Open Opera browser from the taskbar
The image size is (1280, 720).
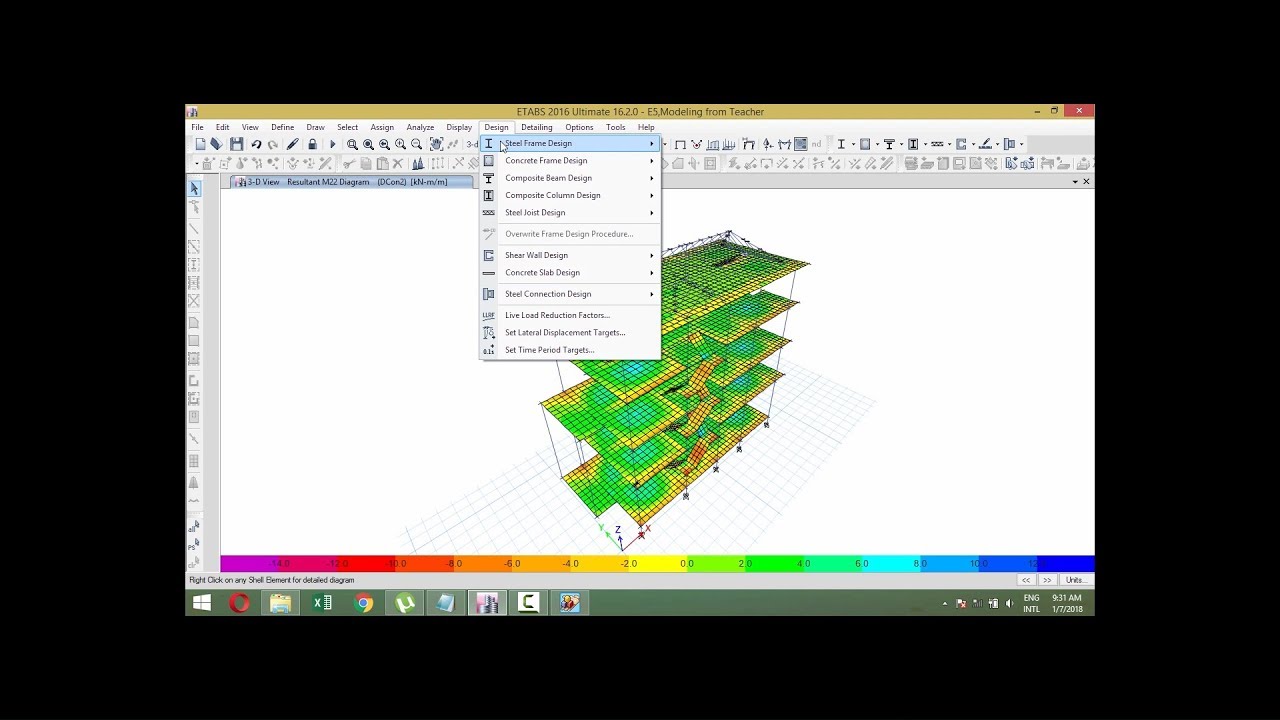pyautogui.click(x=239, y=603)
